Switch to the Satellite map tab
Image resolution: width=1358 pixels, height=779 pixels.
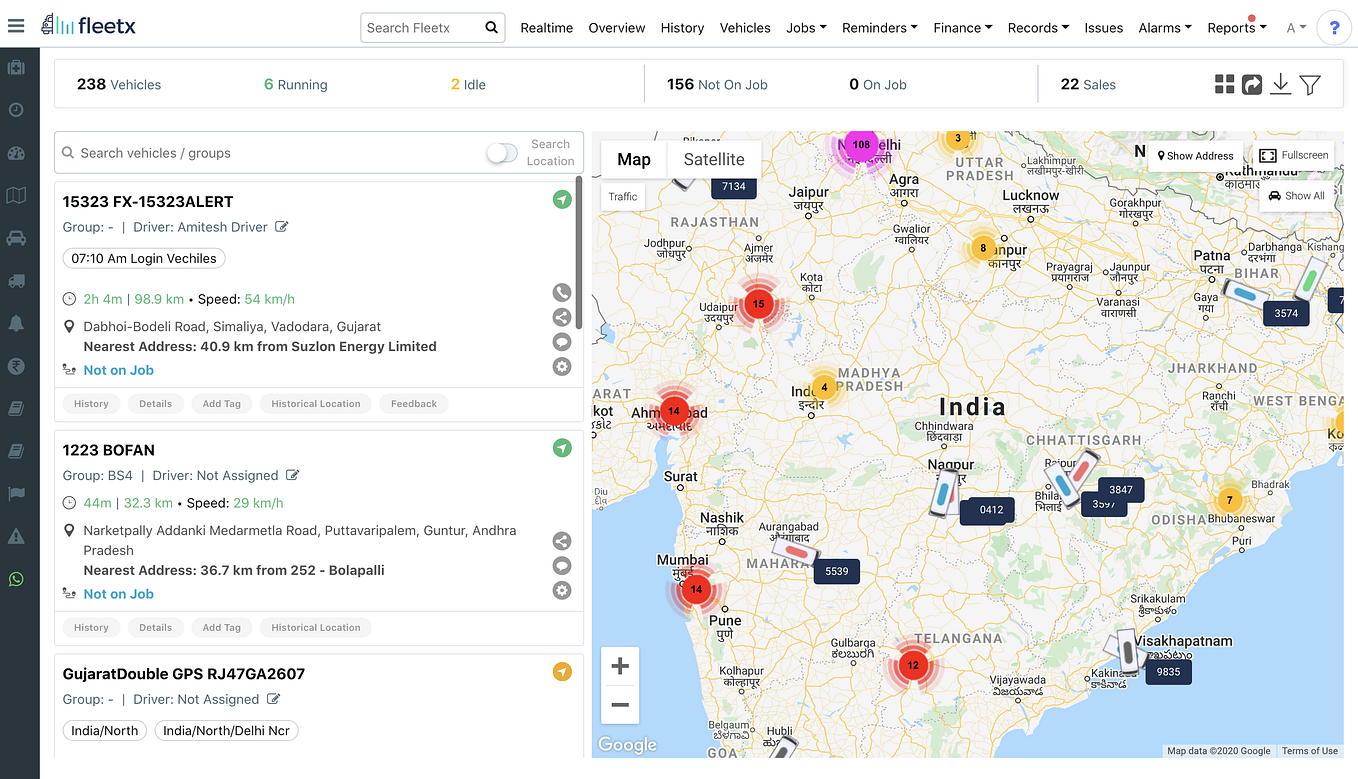tap(713, 159)
